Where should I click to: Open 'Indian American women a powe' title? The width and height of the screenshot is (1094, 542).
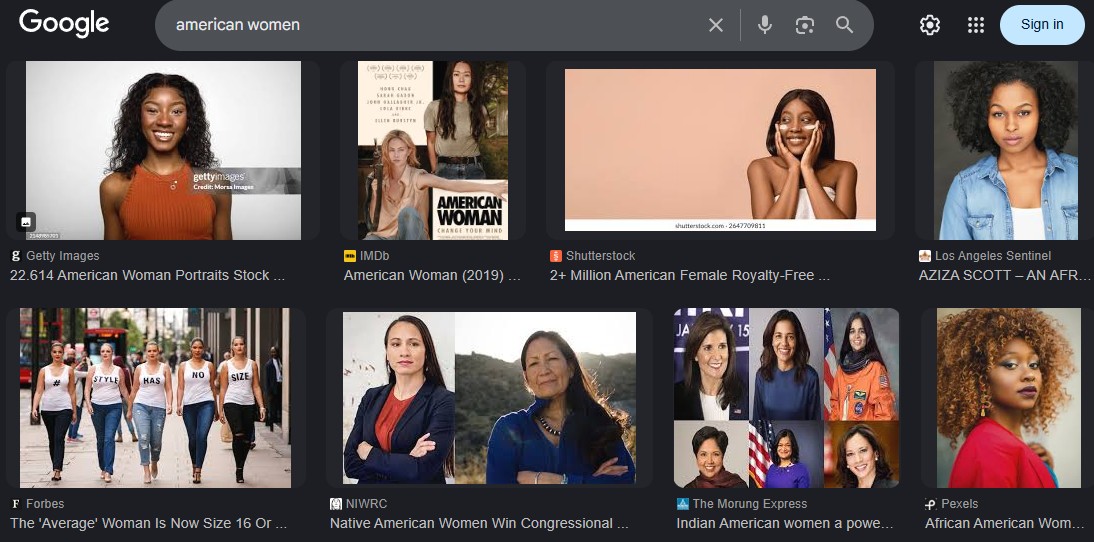pos(785,523)
